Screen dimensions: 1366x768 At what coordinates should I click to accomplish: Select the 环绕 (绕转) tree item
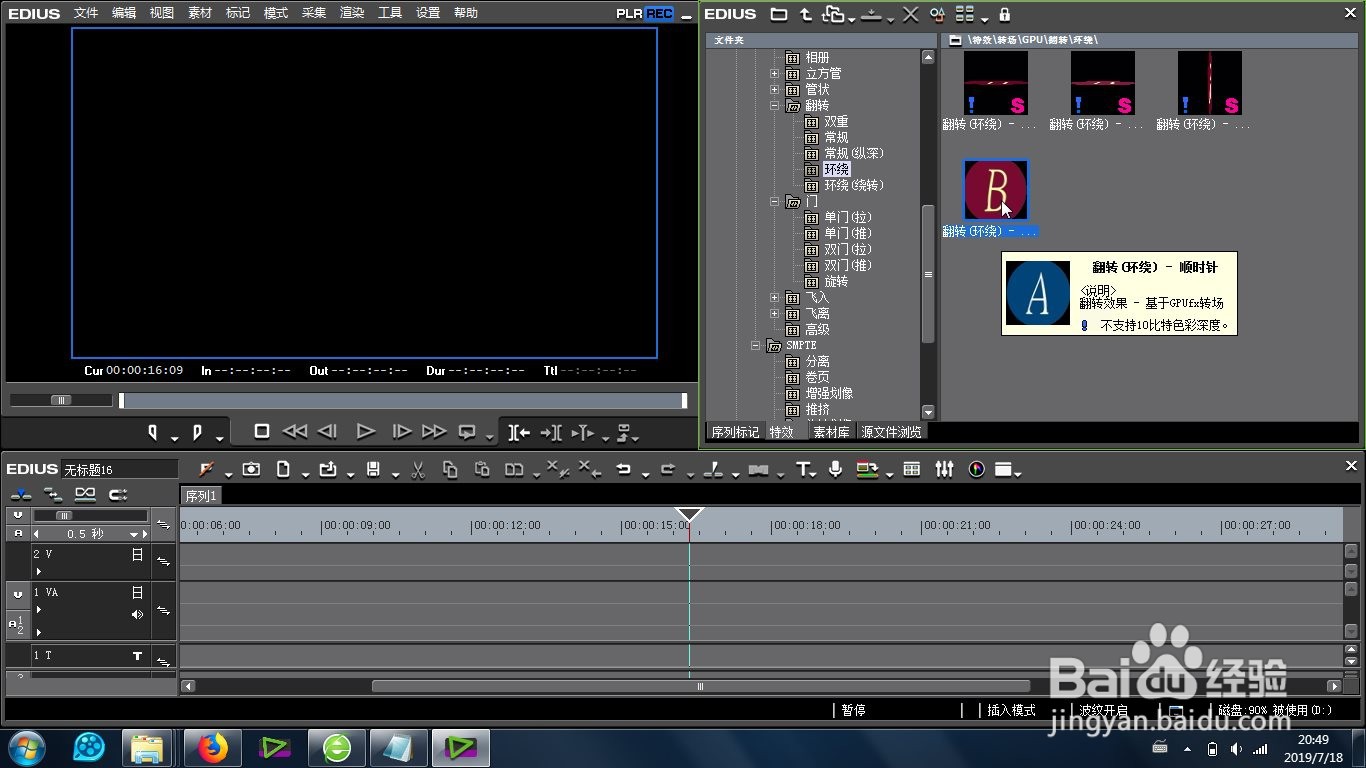click(x=854, y=186)
